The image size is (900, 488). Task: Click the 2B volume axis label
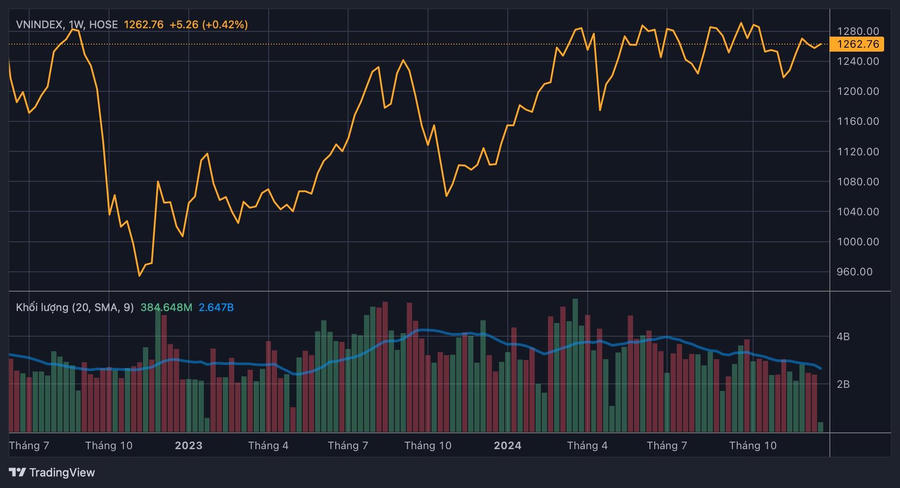(843, 385)
